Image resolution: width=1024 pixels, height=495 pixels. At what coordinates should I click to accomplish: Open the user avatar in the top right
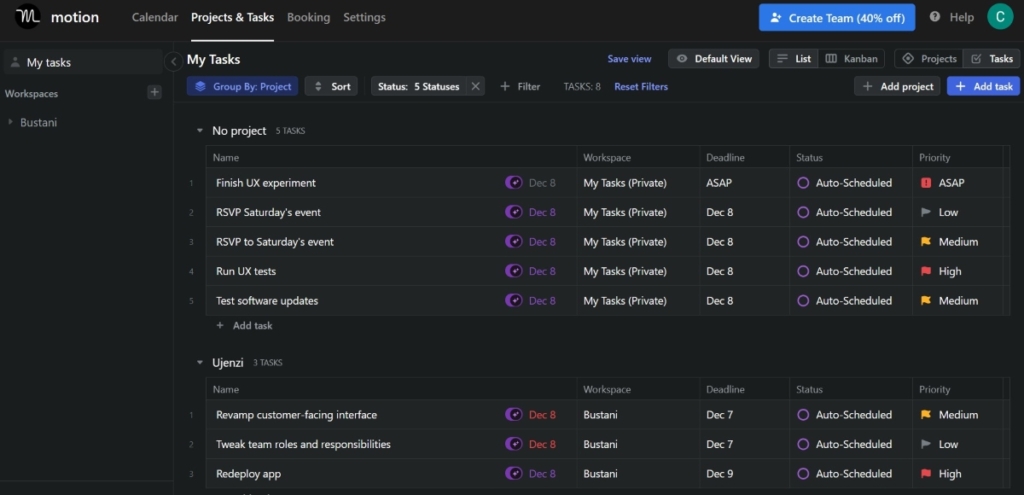[x=999, y=17]
